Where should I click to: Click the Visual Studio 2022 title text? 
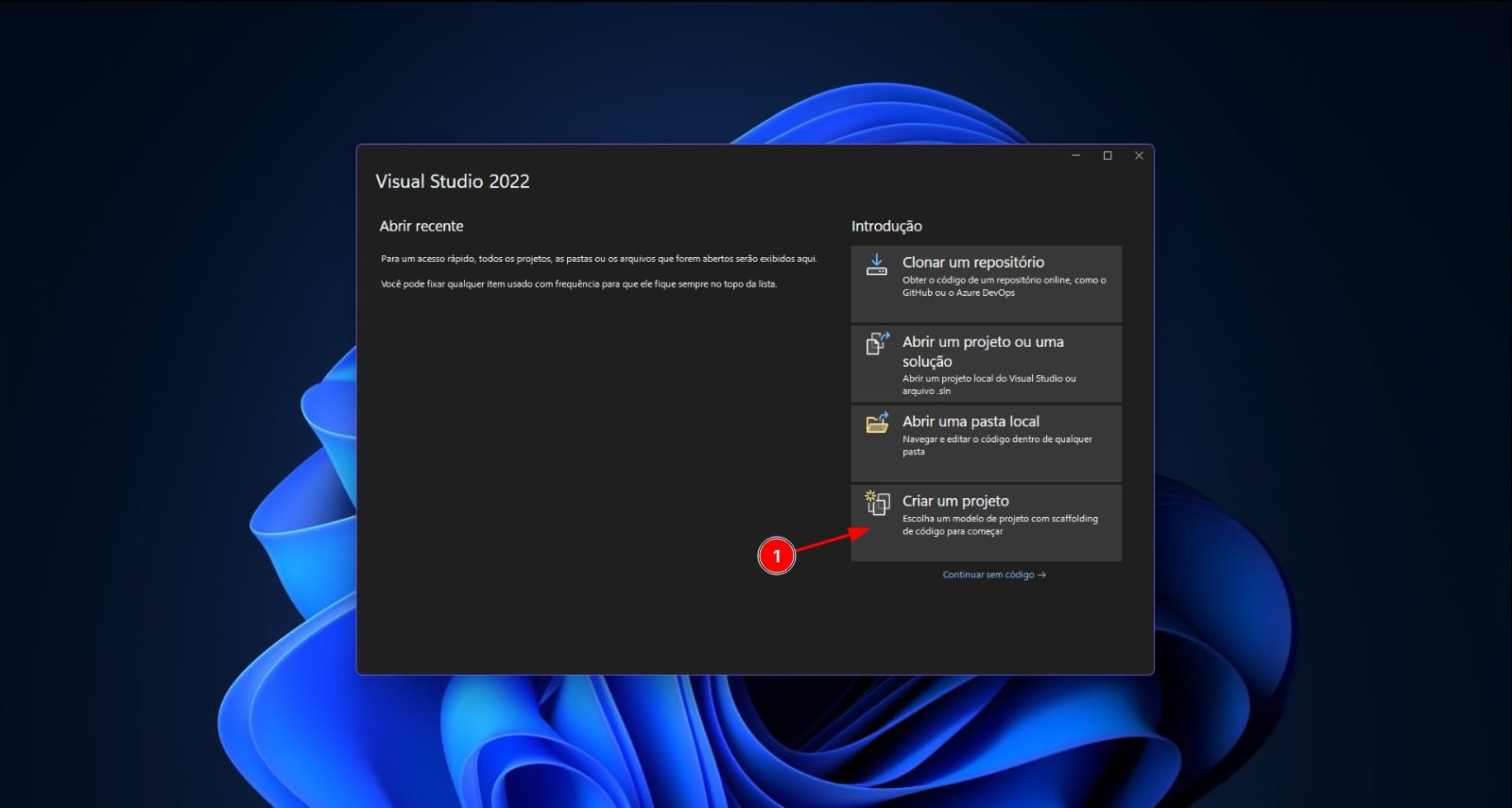(453, 181)
